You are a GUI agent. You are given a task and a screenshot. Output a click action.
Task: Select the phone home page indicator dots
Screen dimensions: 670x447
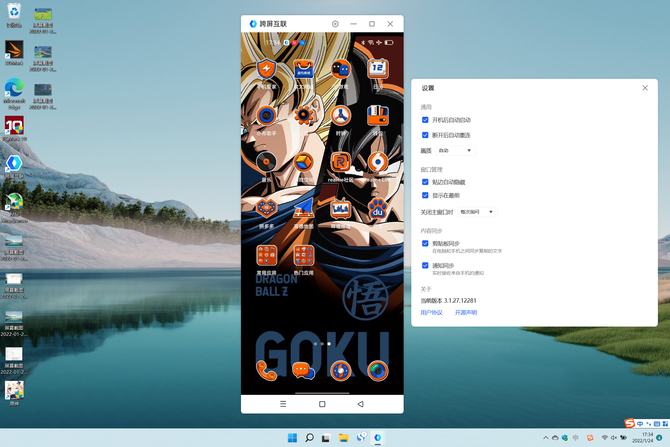pos(322,344)
